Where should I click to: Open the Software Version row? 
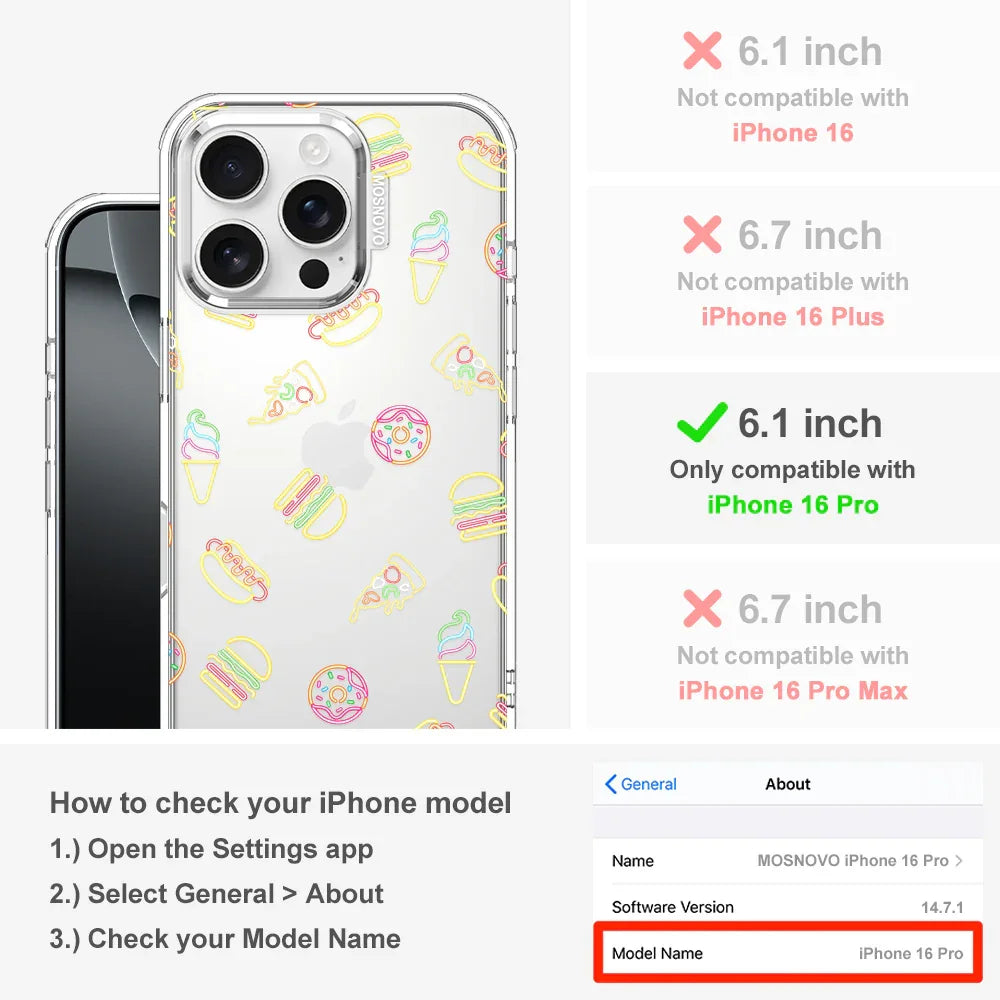coord(788,907)
